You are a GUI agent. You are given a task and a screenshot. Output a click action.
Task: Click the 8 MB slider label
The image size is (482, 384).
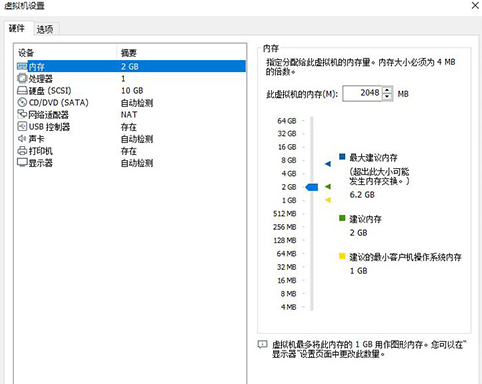click(288, 294)
